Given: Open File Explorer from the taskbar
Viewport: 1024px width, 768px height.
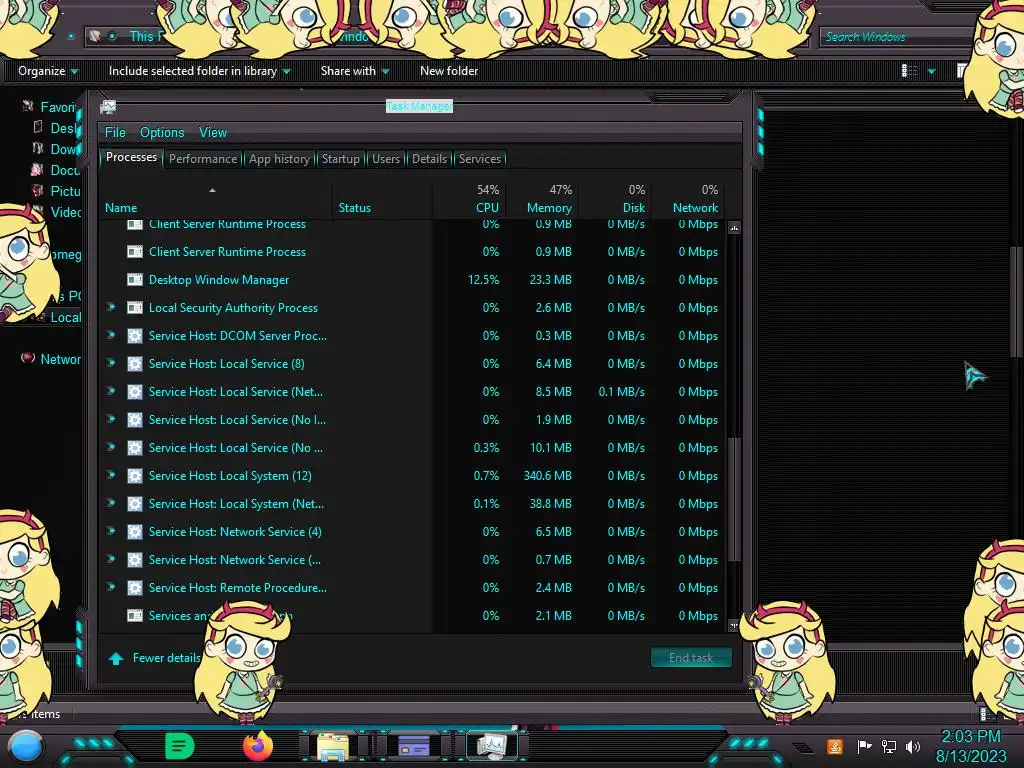Looking at the screenshot, I should point(333,746).
